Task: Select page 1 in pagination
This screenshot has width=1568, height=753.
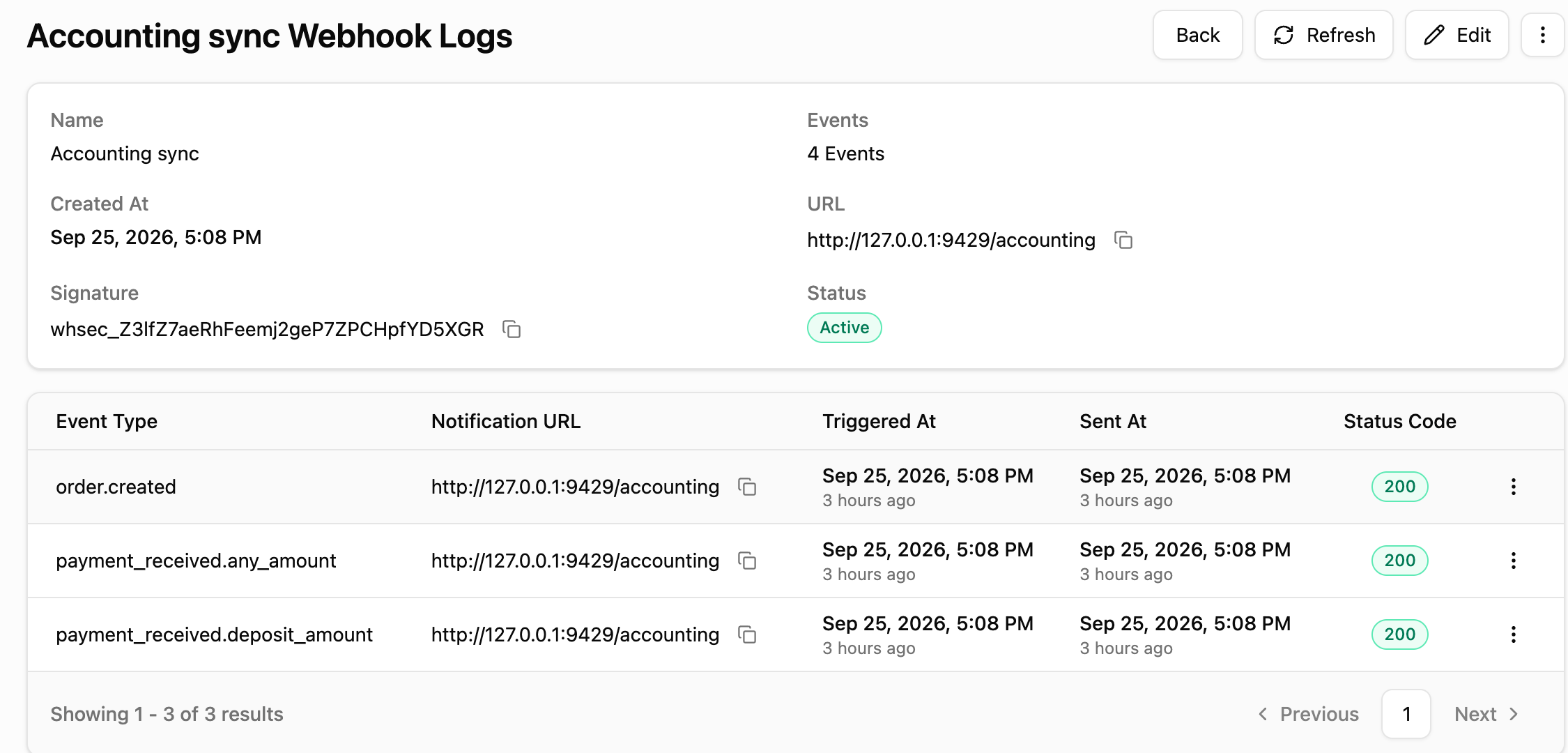Action: point(1406,714)
